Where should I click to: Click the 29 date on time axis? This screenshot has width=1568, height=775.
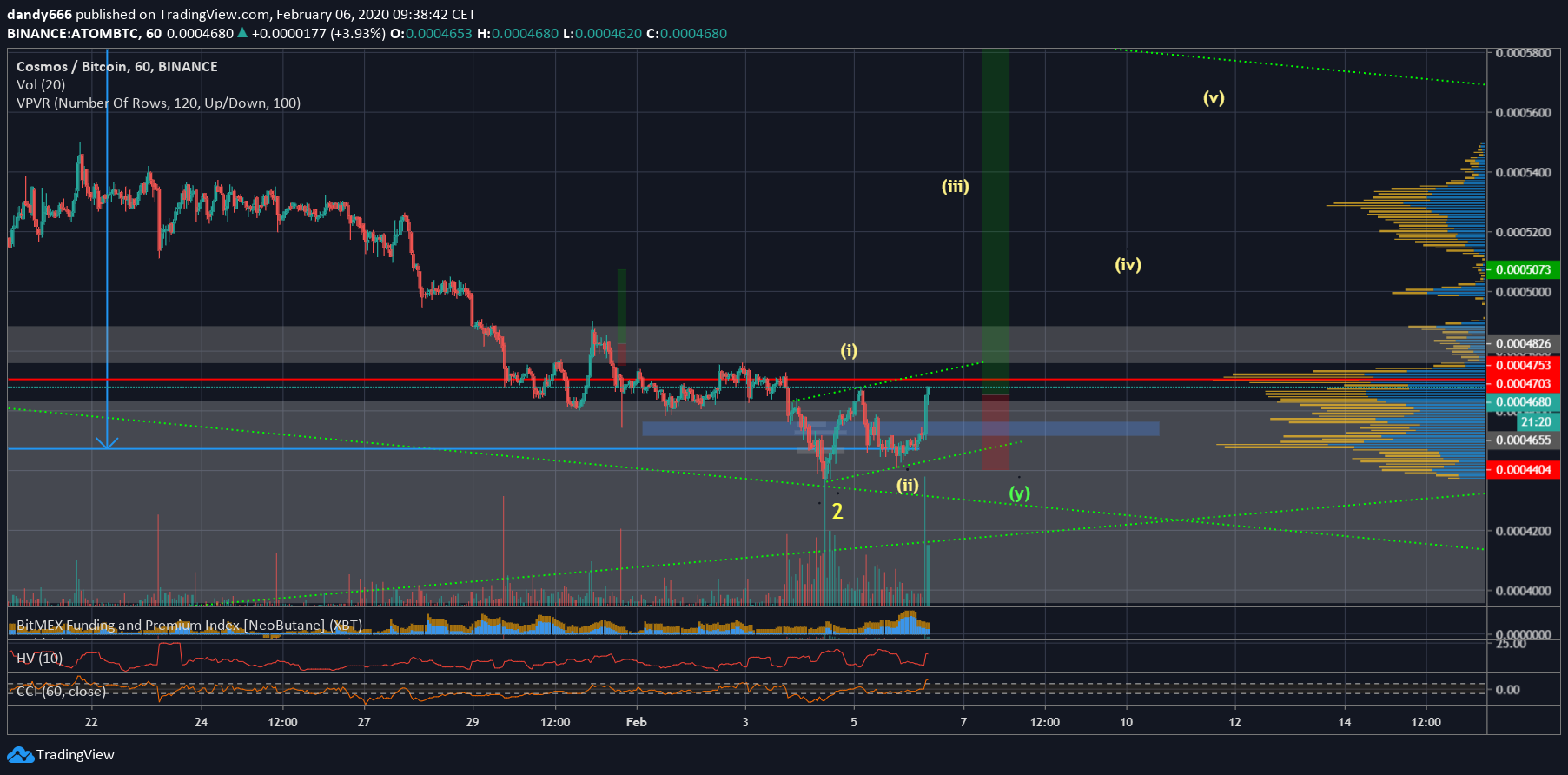[473, 722]
